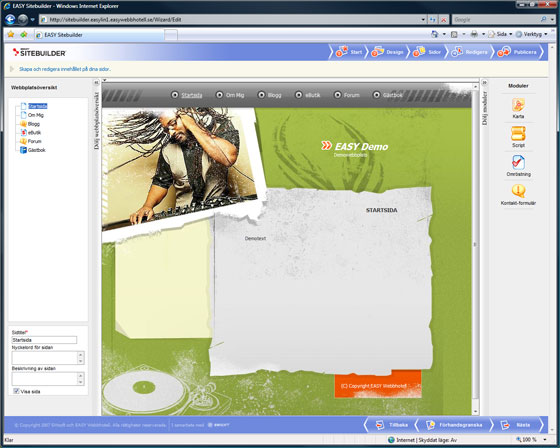Image resolution: width=560 pixels, height=448 pixels.
Task: Click the EASY Demo site title
Action: coord(361,146)
